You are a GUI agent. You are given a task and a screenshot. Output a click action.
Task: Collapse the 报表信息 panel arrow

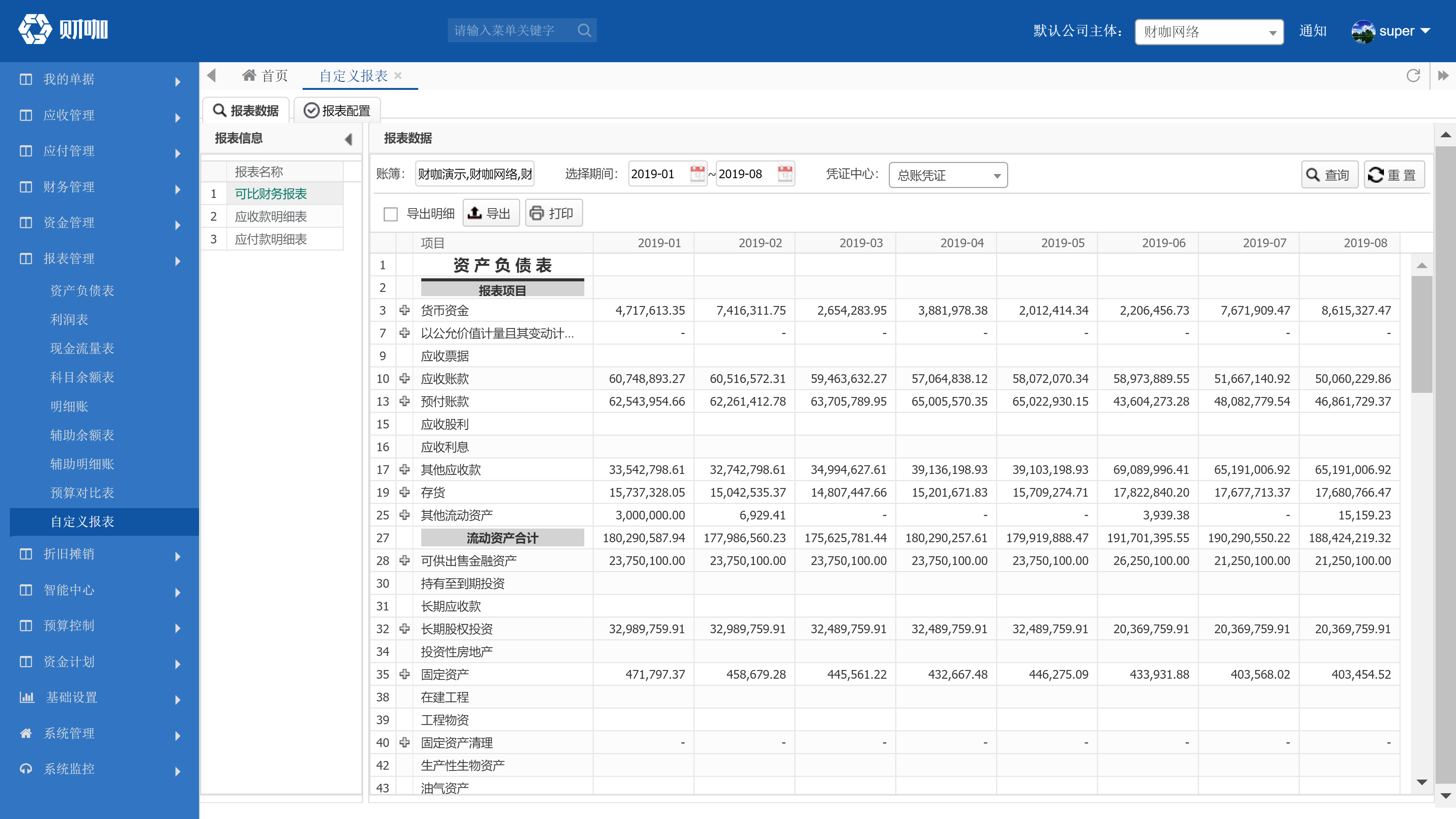click(x=349, y=139)
